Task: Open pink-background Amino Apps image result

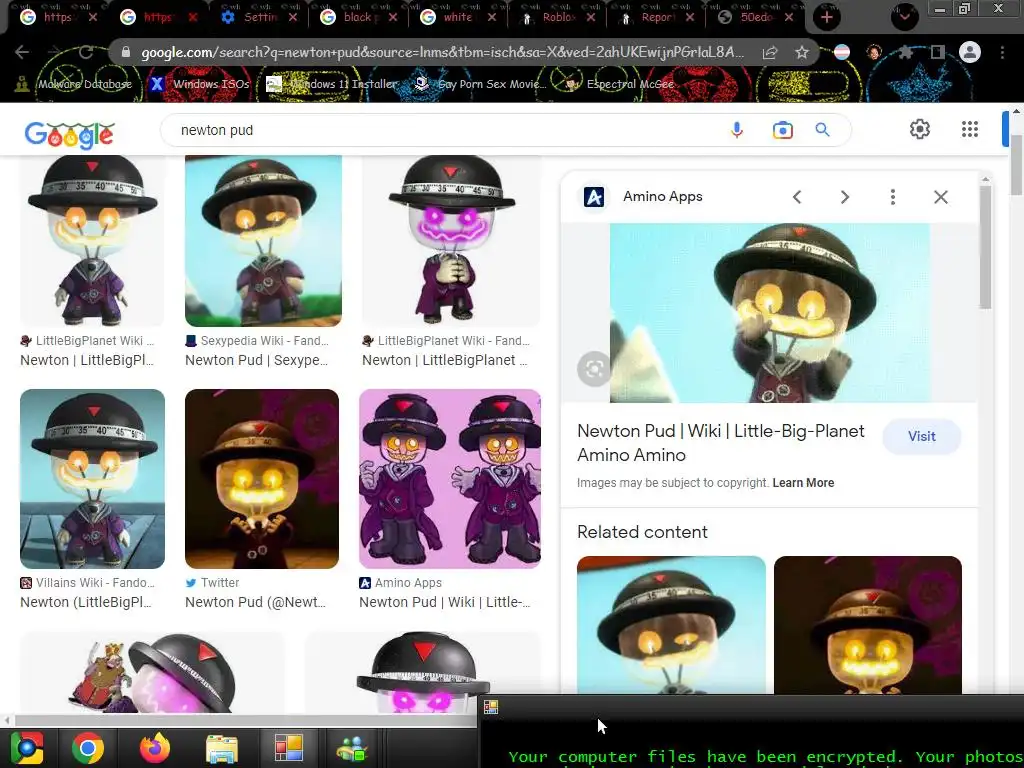Action: click(x=450, y=479)
